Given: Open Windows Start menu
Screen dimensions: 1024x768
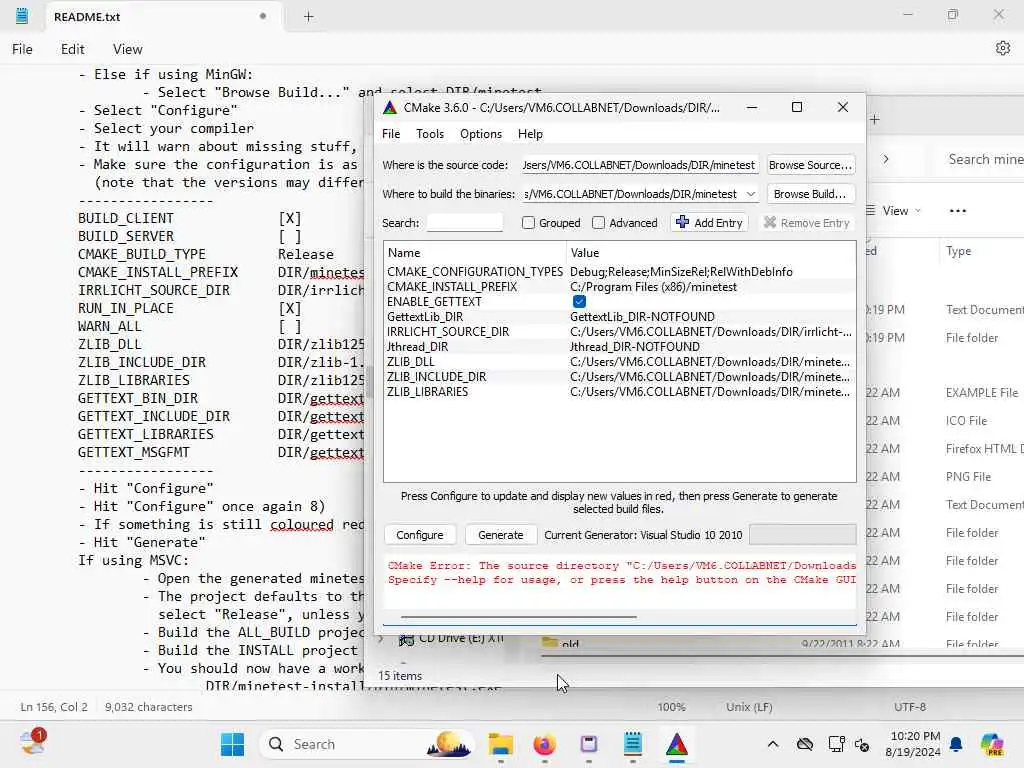Looking at the screenshot, I should coord(232,744).
